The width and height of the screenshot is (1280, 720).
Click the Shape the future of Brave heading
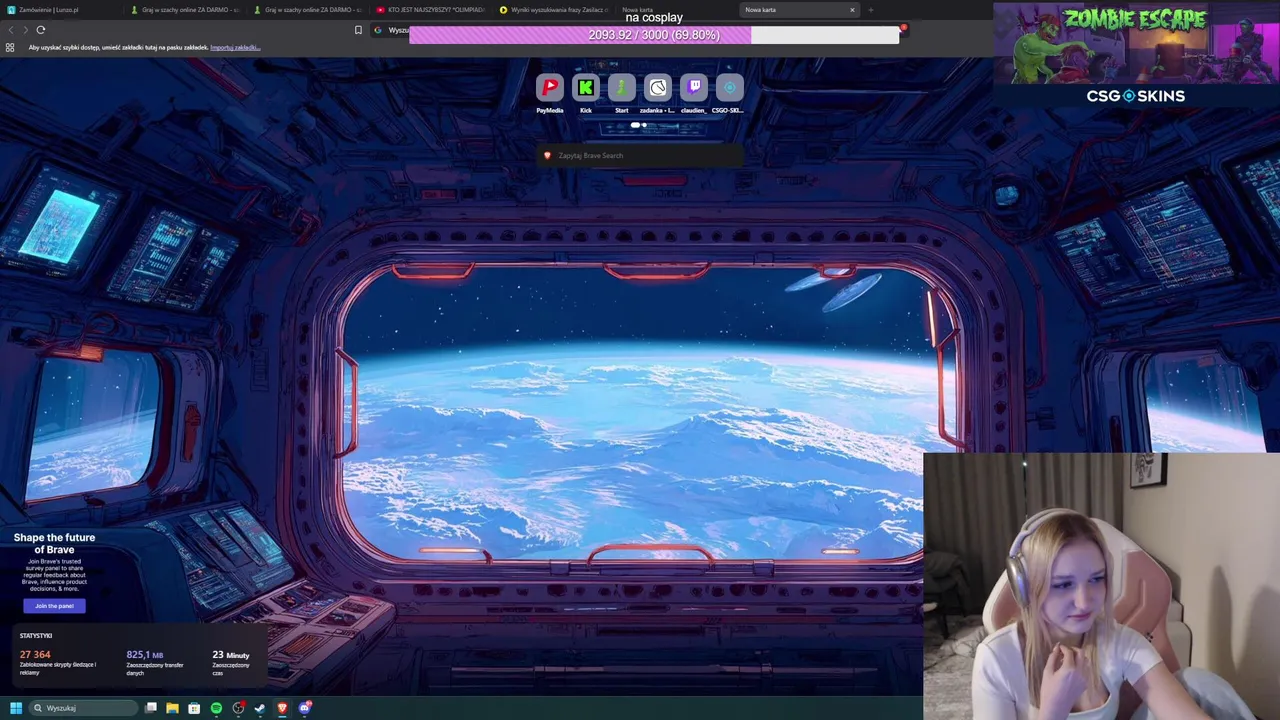[x=54, y=543]
